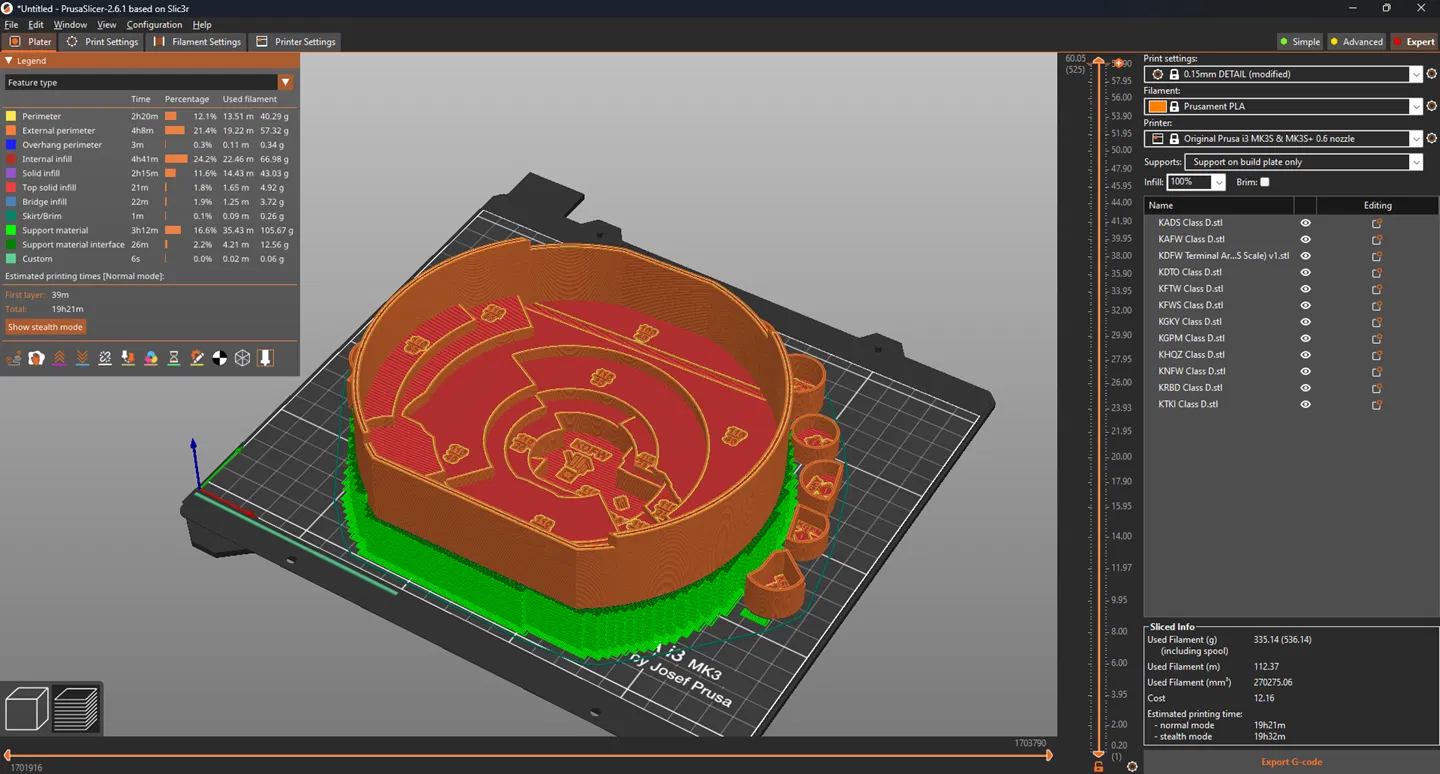Switch to the Filament Settings tab
The width and height of the screenshot is (1440, 774).
[x=197, y=42]
